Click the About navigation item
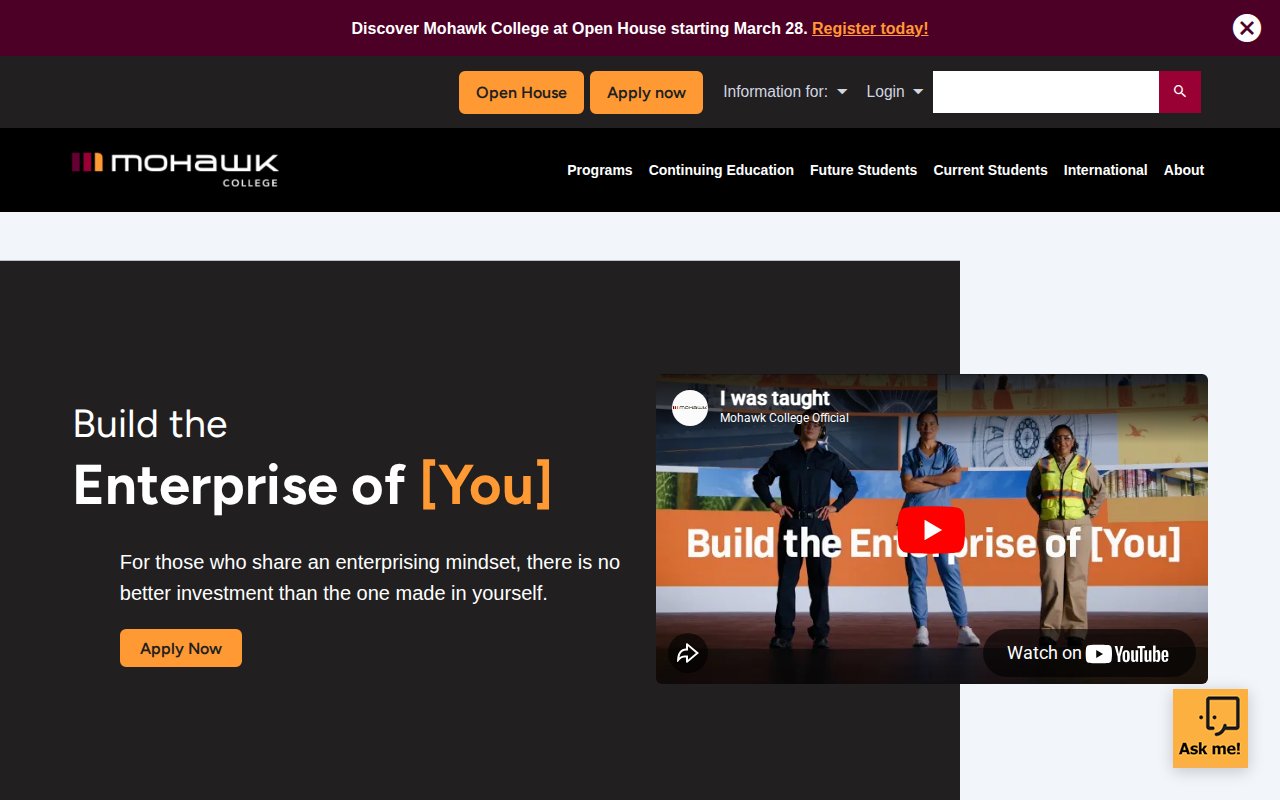 pyautogui.click(x=1184, y=170)
